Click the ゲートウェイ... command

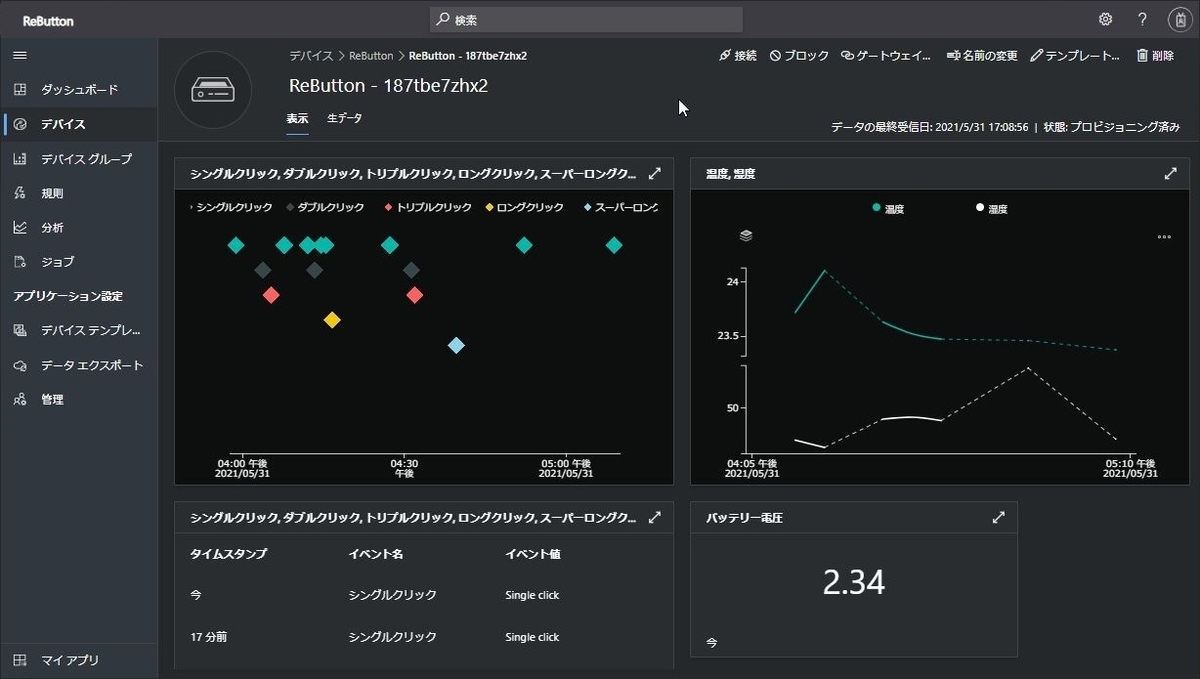pyautogui.click(x=886, y=56)
